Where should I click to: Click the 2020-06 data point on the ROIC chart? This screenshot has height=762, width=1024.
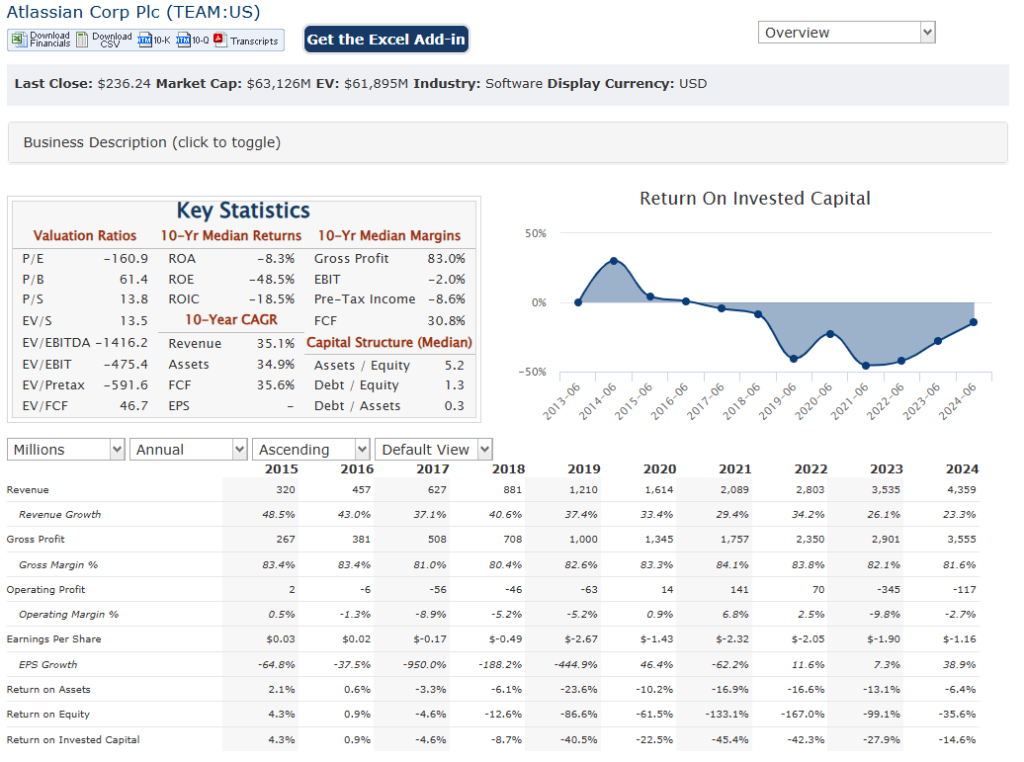click(x=830, y=334)
